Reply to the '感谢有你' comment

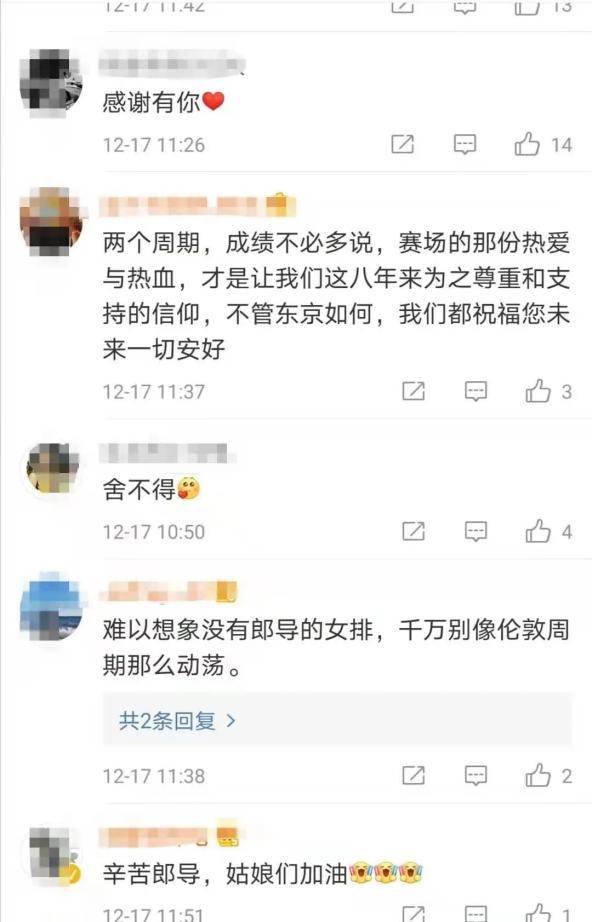464,144
